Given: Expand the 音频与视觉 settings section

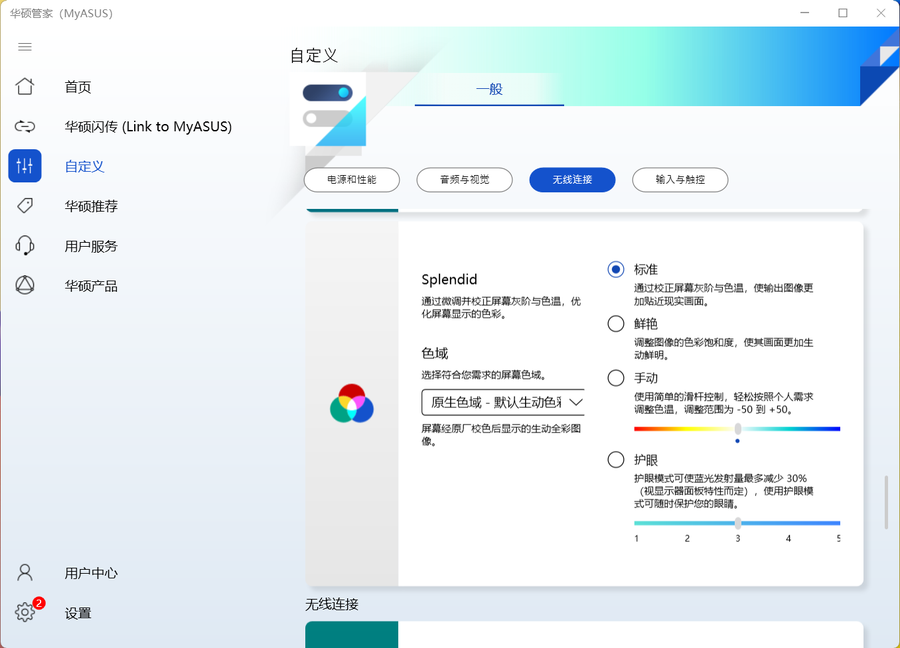Looking at the screenshot, I should pos(464,180).
